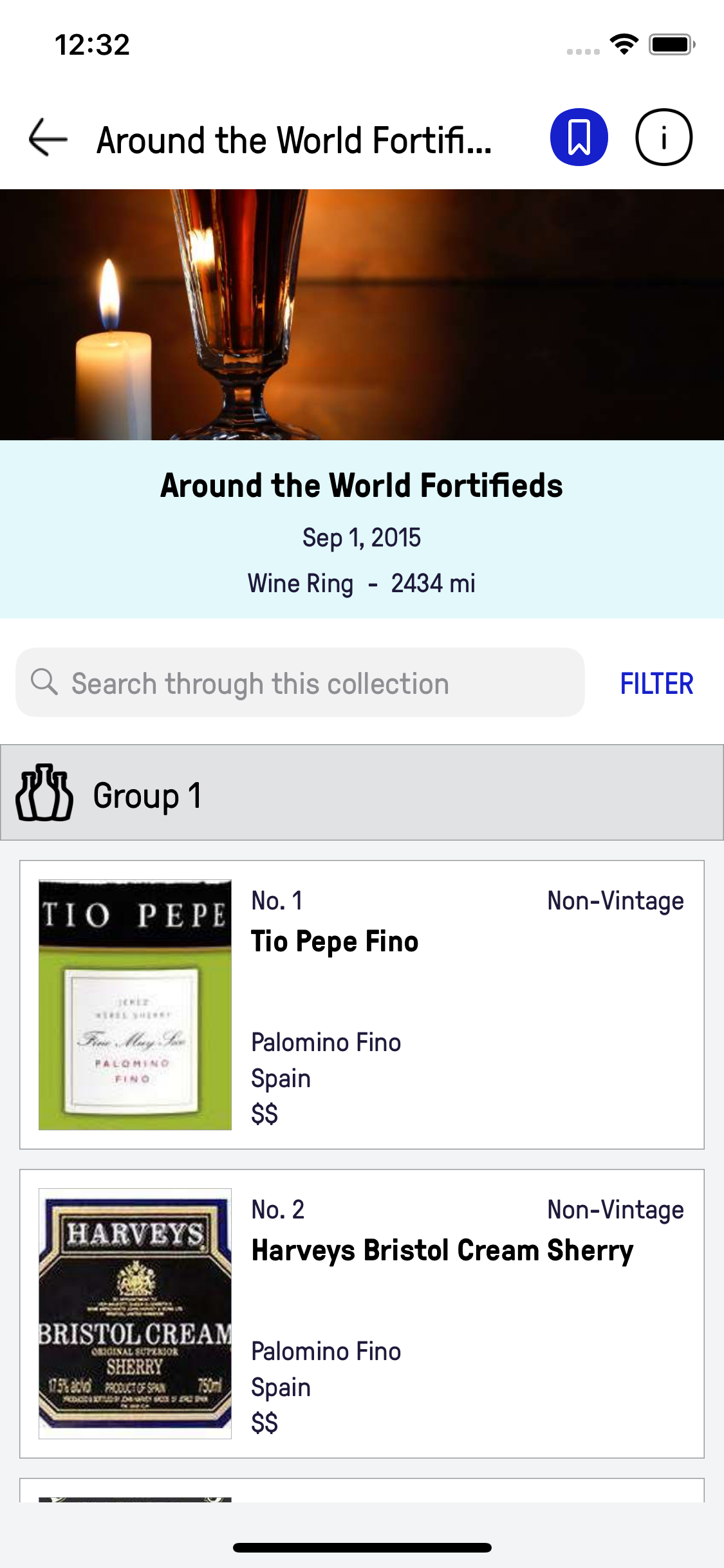Select the Tio Pepe Fino title
724x1568 pixels.
(335, 942)
